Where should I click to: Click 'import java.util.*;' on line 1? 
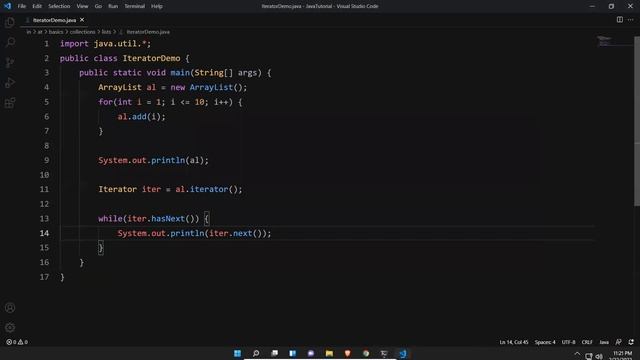coord(105,44)
